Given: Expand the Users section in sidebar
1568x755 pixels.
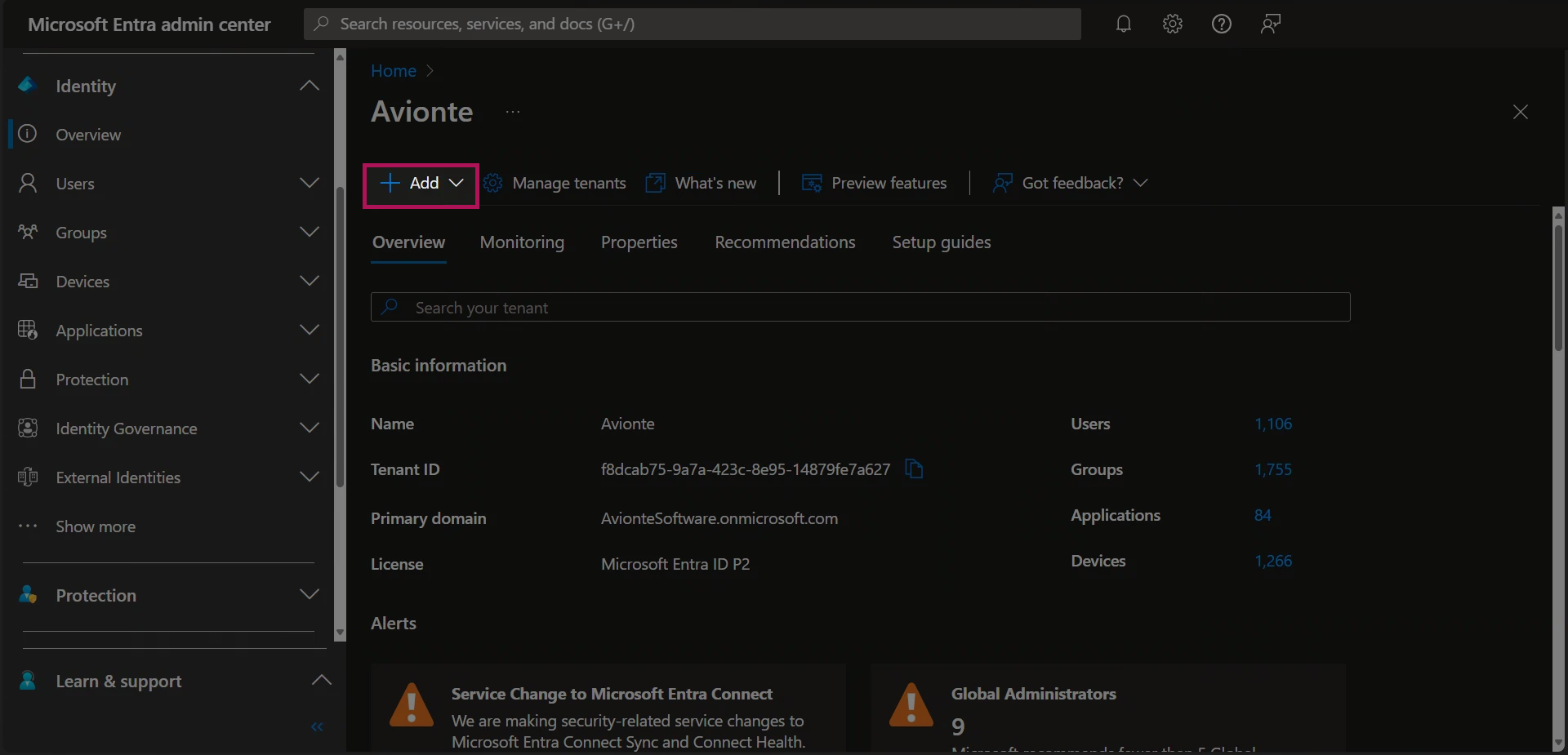Looking at the screenshot, I should tap(309, 183).
